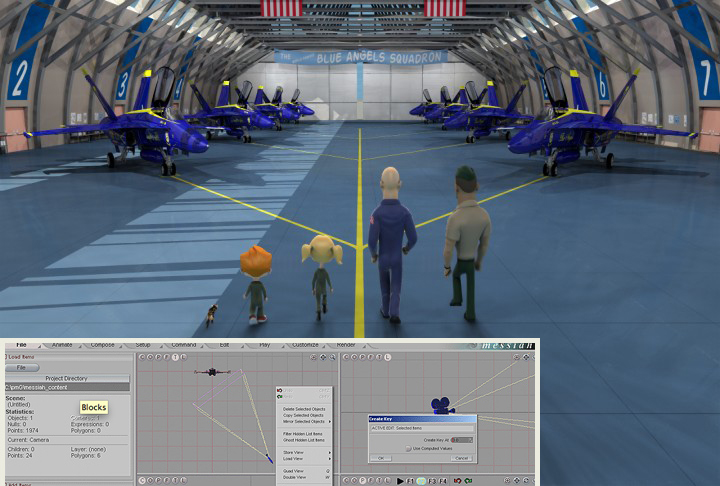Expand arrow next to Setup tab
Screen dimensions: 720x486
[x=161, y=347]
